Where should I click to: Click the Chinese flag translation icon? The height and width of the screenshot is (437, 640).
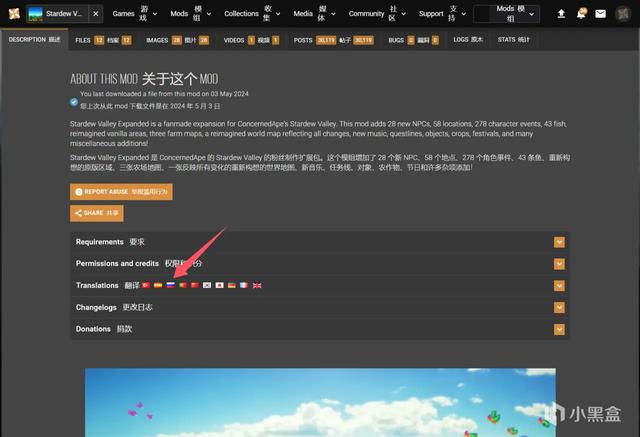pos(195,285)
